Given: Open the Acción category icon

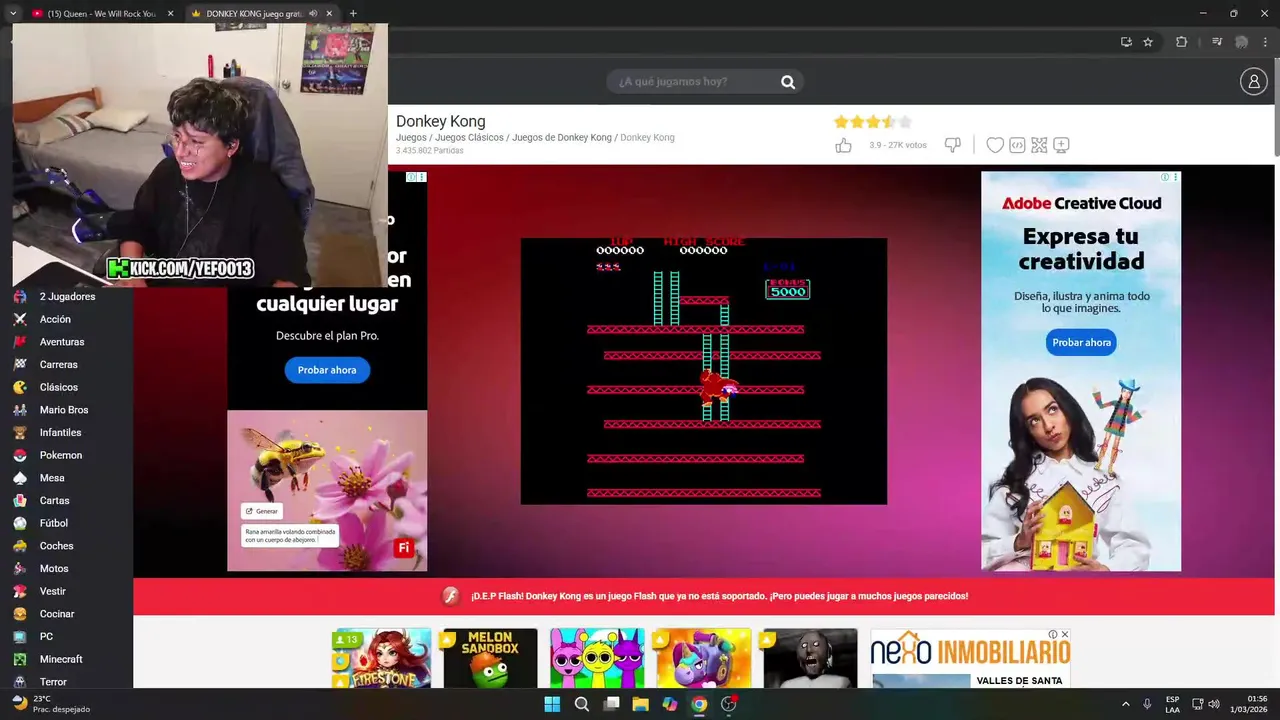Looking at the screenshot, I should click(x=20, y=319).
